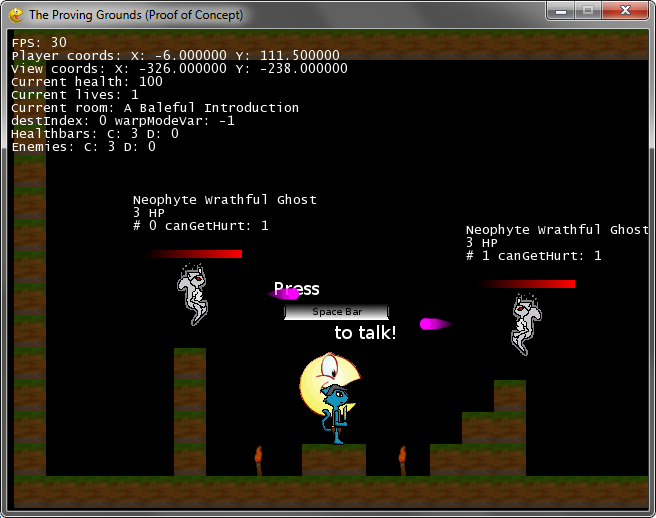
Task: Click the '# 1 canGetHurt: 1' label
Action: tap(534, 256)
